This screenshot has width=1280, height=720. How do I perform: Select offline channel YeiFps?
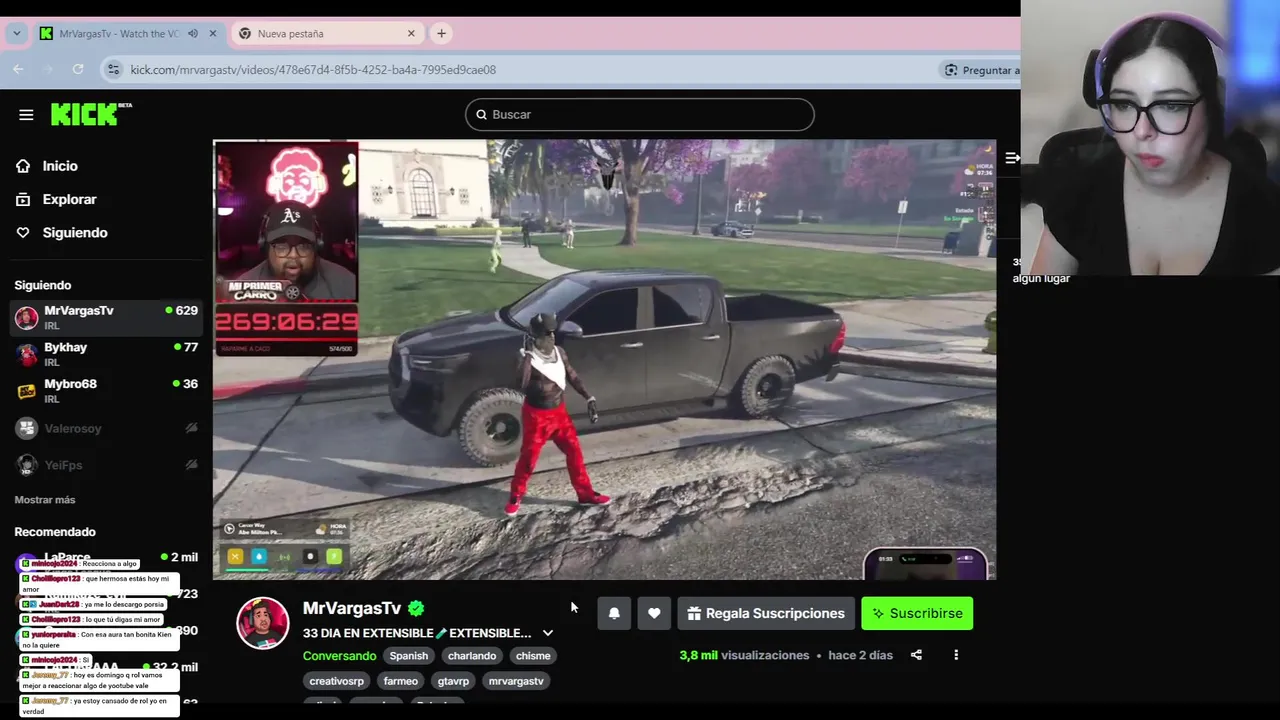pos(106,465)
